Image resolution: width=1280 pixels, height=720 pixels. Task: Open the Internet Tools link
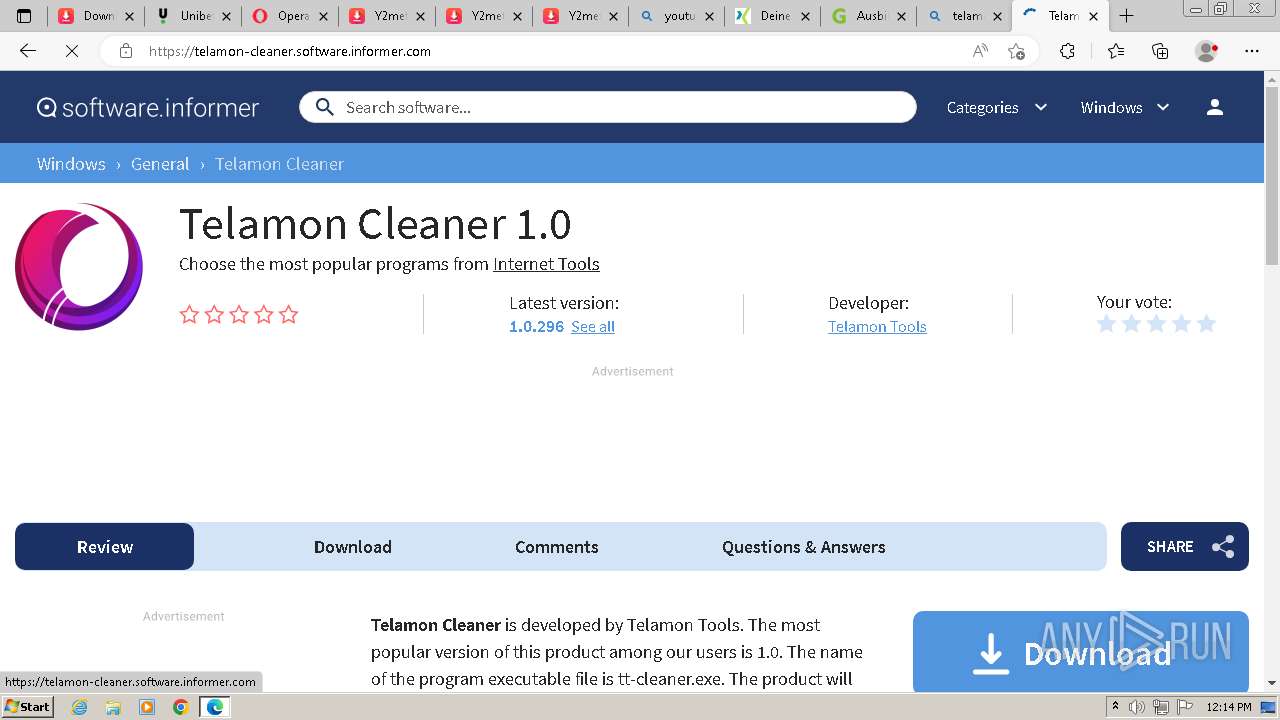coord(546,264)
